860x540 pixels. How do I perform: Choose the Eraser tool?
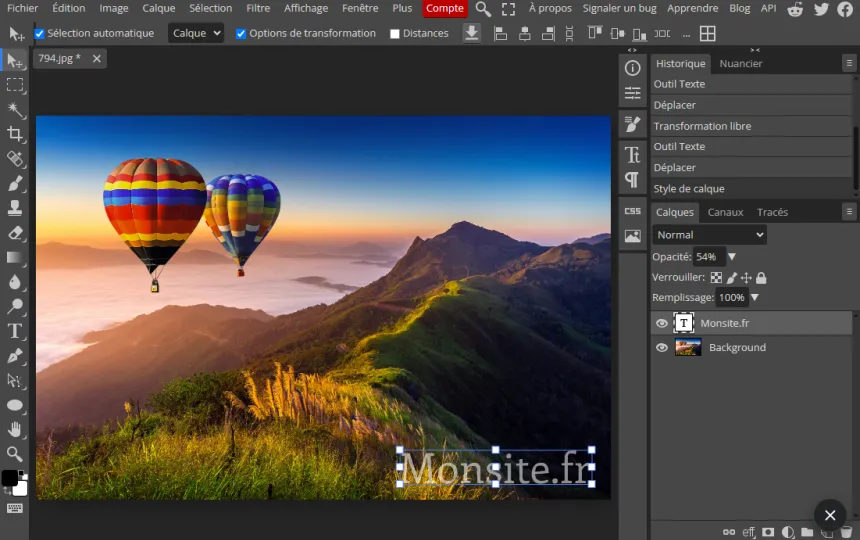(x=15, y=232)
